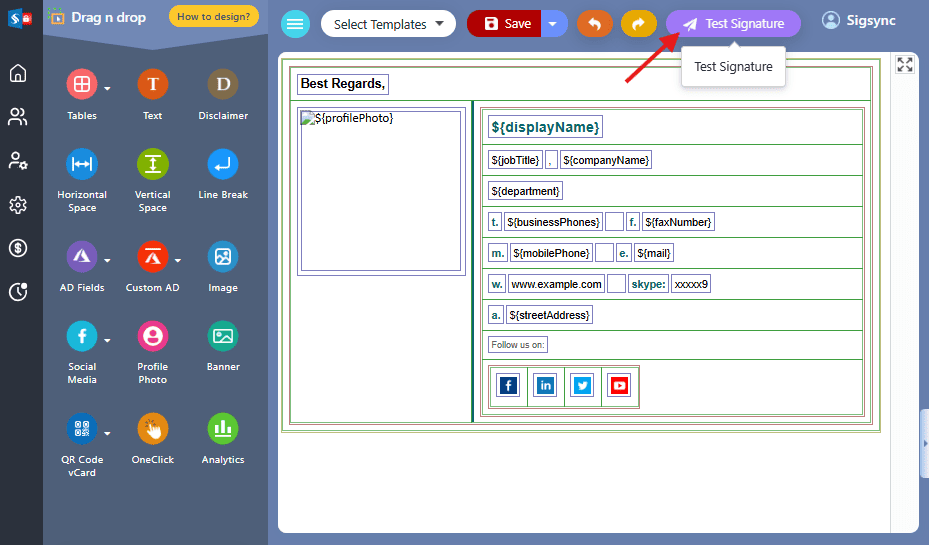Select the skype: label
Image resolution: width=929 pixels, height=545 pixels.
pyautogui.click(x=648, y=284)
